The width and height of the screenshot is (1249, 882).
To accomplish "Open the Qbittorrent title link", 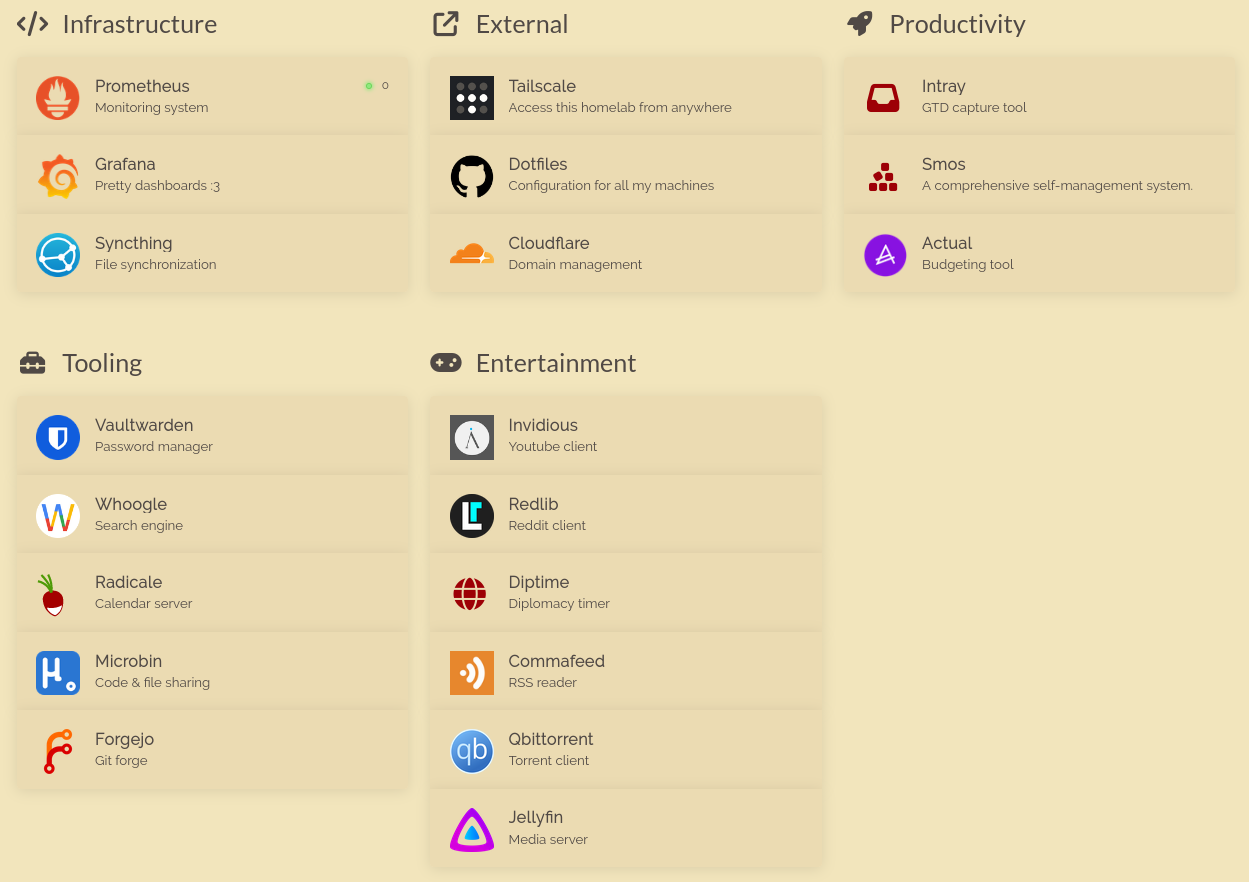I will (551, 739).
